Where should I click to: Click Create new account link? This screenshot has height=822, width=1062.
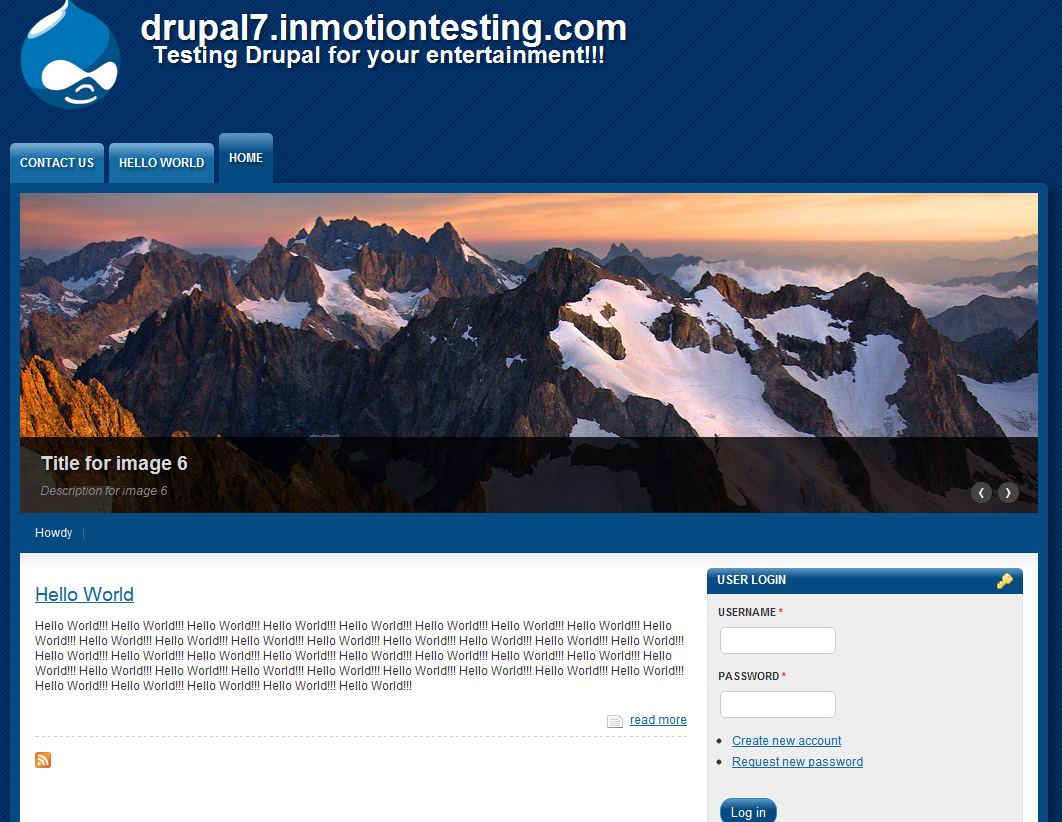click(x=786, y=741)
